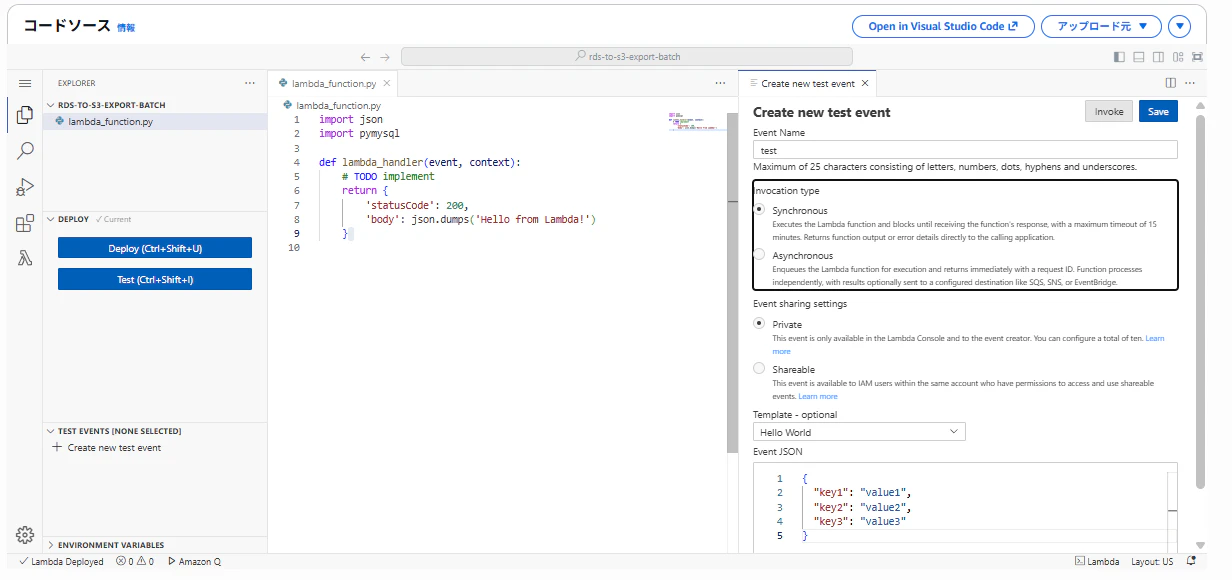Open Layout: US in status bar
This screenshot has height=580, width=1232.
pyautogui.click(x=1152, y=562)
